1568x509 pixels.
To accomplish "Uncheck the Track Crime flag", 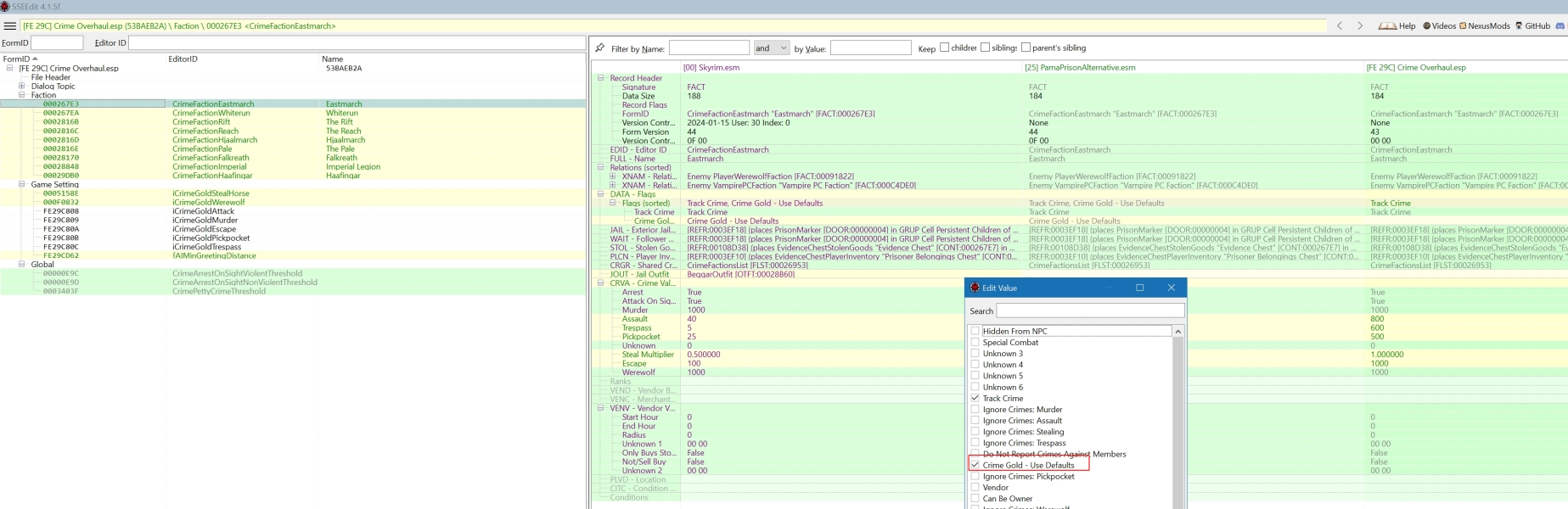I will click(x=975, y=398).
